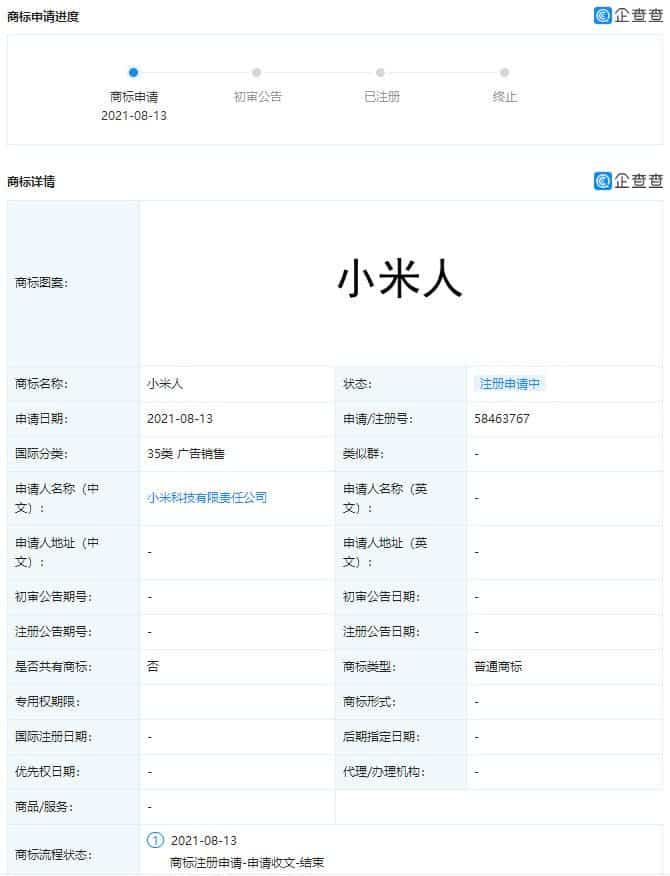Click the 初审公告日期 field label
The height and width of the screenshot is (876, 670).
(381, 597)
